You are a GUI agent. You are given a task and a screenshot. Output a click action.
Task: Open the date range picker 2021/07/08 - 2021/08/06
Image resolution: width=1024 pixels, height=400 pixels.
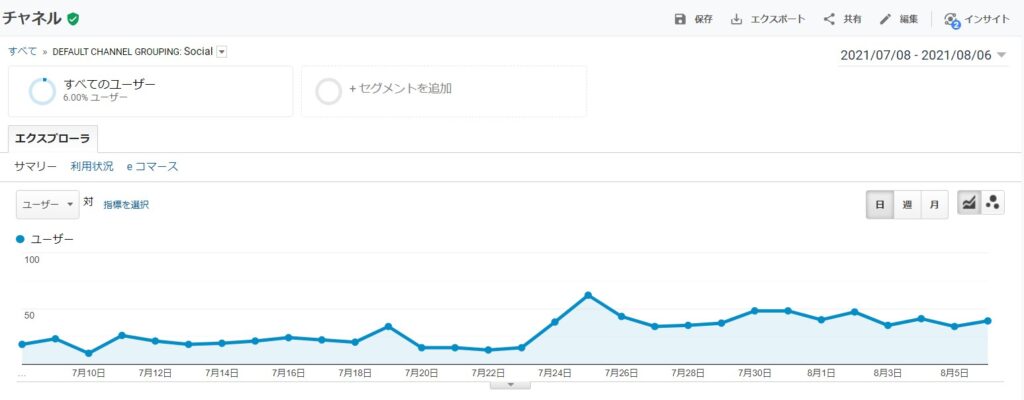point(923,55)
